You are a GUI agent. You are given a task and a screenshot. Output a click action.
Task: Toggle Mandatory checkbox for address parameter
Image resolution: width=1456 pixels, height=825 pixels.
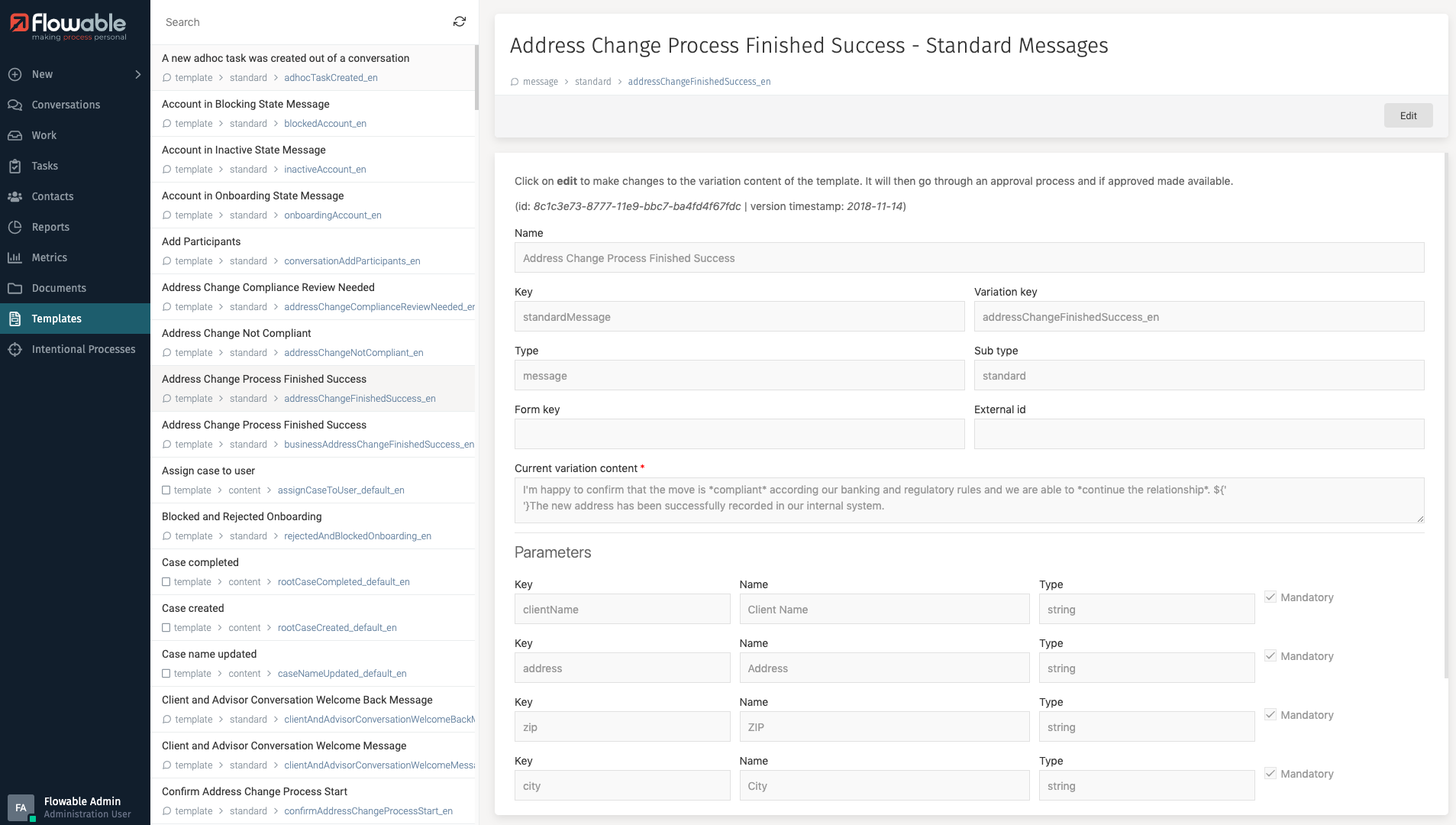pyautogui.click(x=1270, y=656)
